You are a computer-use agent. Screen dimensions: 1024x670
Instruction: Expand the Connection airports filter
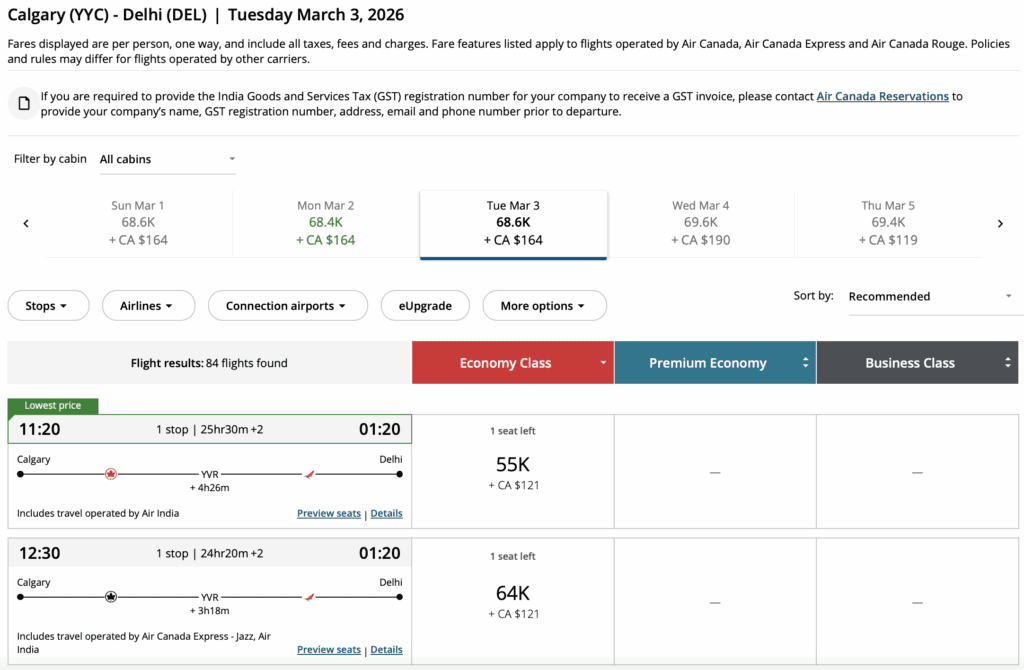tap(287, 306)
